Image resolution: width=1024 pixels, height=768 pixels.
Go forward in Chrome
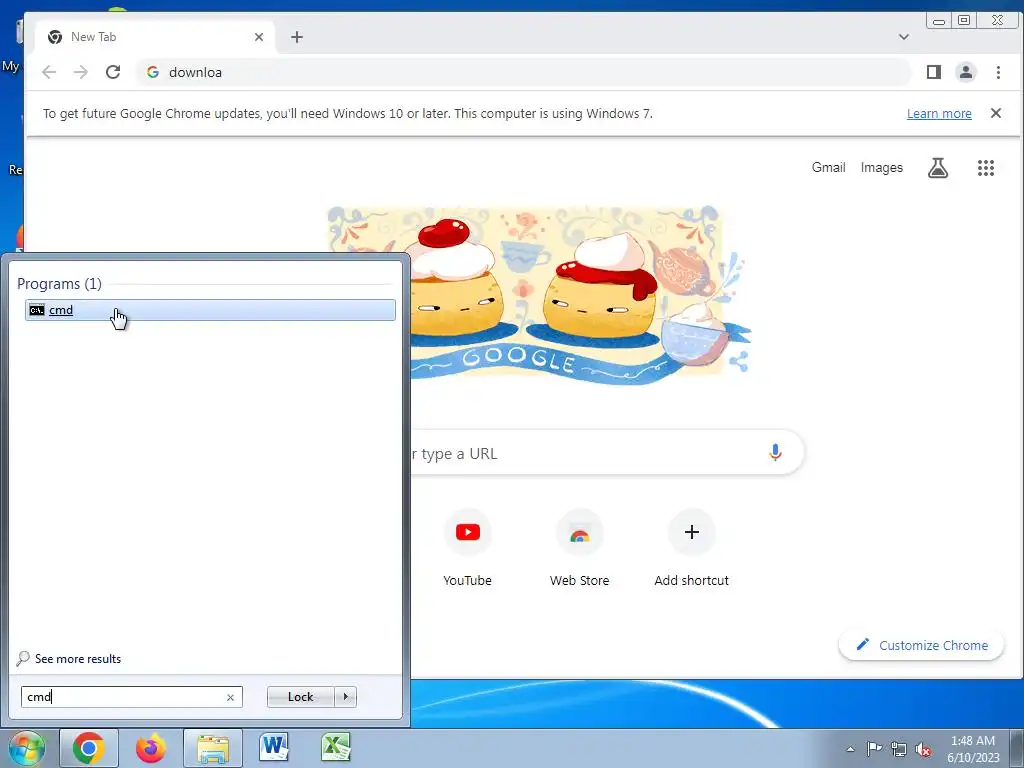pyautogui.click(x=80, y=72)
